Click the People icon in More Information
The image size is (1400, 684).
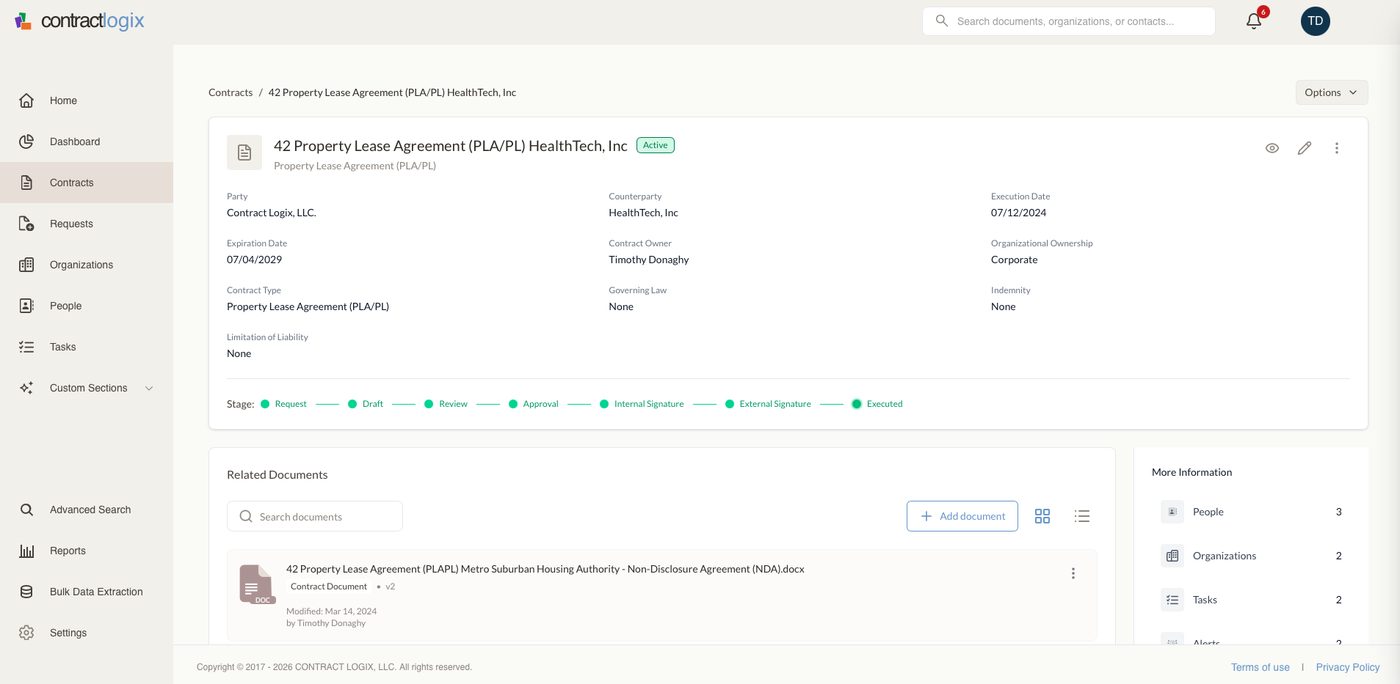(1172, 512)
